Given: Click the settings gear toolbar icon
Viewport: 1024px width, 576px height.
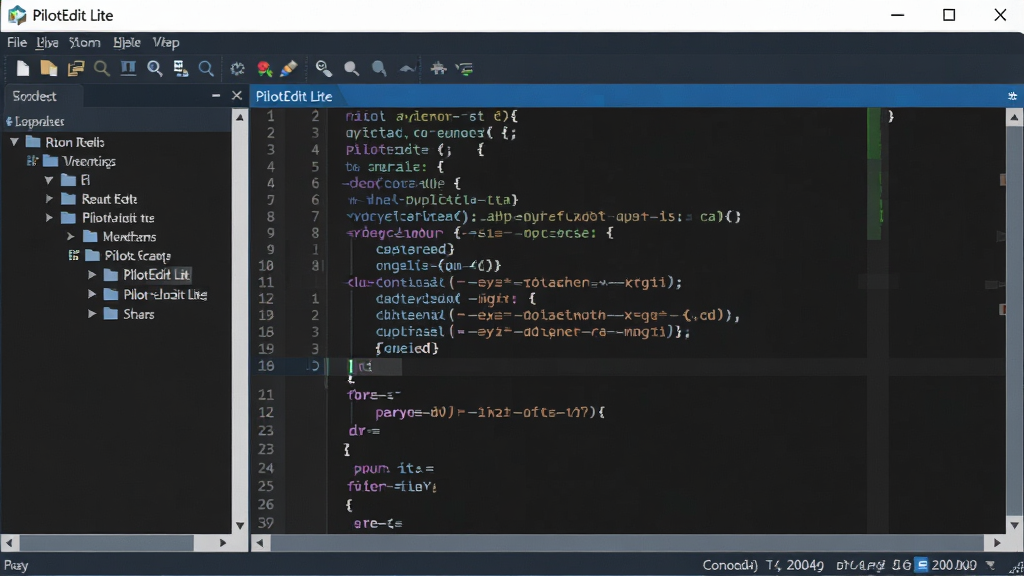Looking at the screenshot, I should coord(238,69).
